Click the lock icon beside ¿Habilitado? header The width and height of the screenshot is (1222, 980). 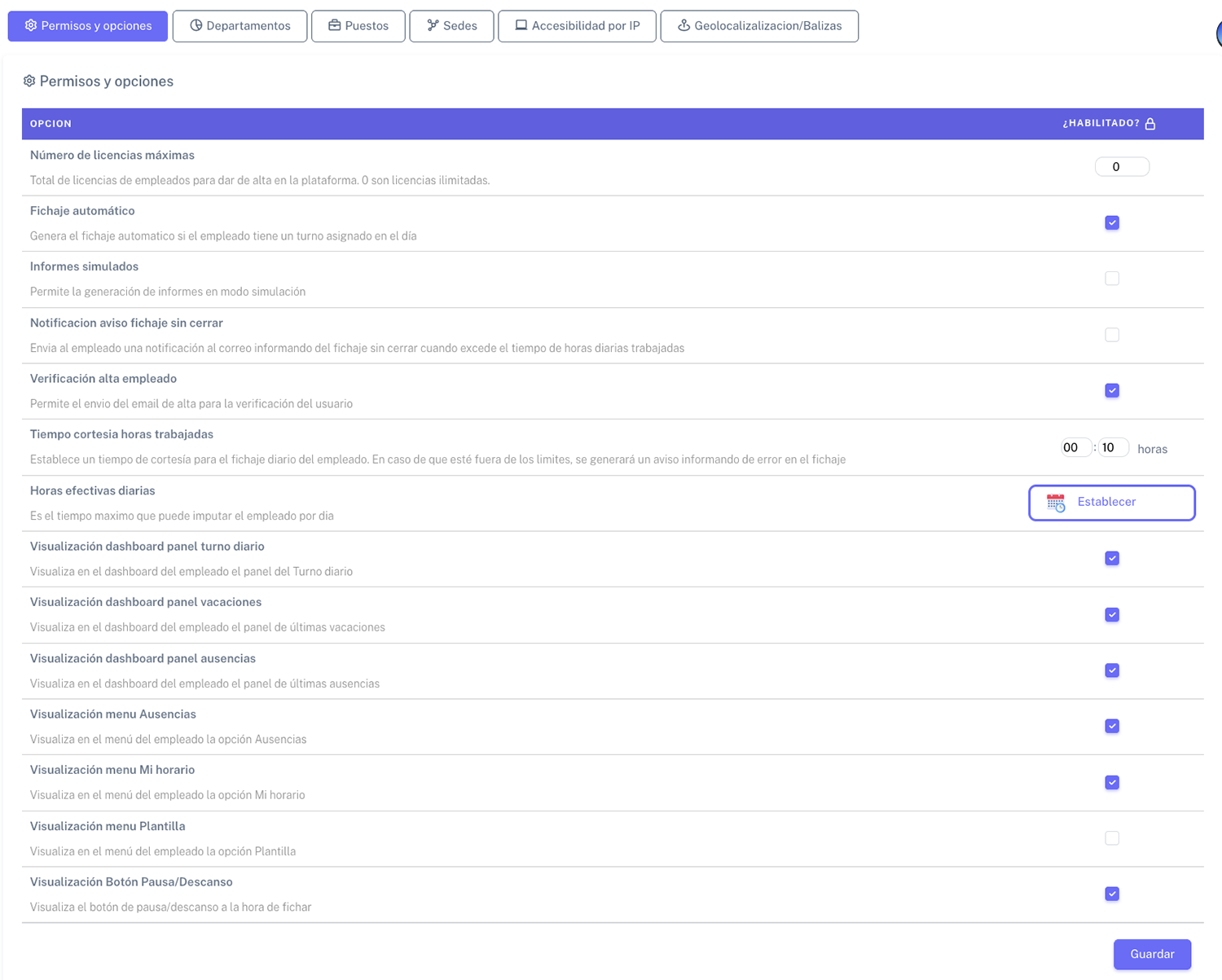[x=1150, y=124]
